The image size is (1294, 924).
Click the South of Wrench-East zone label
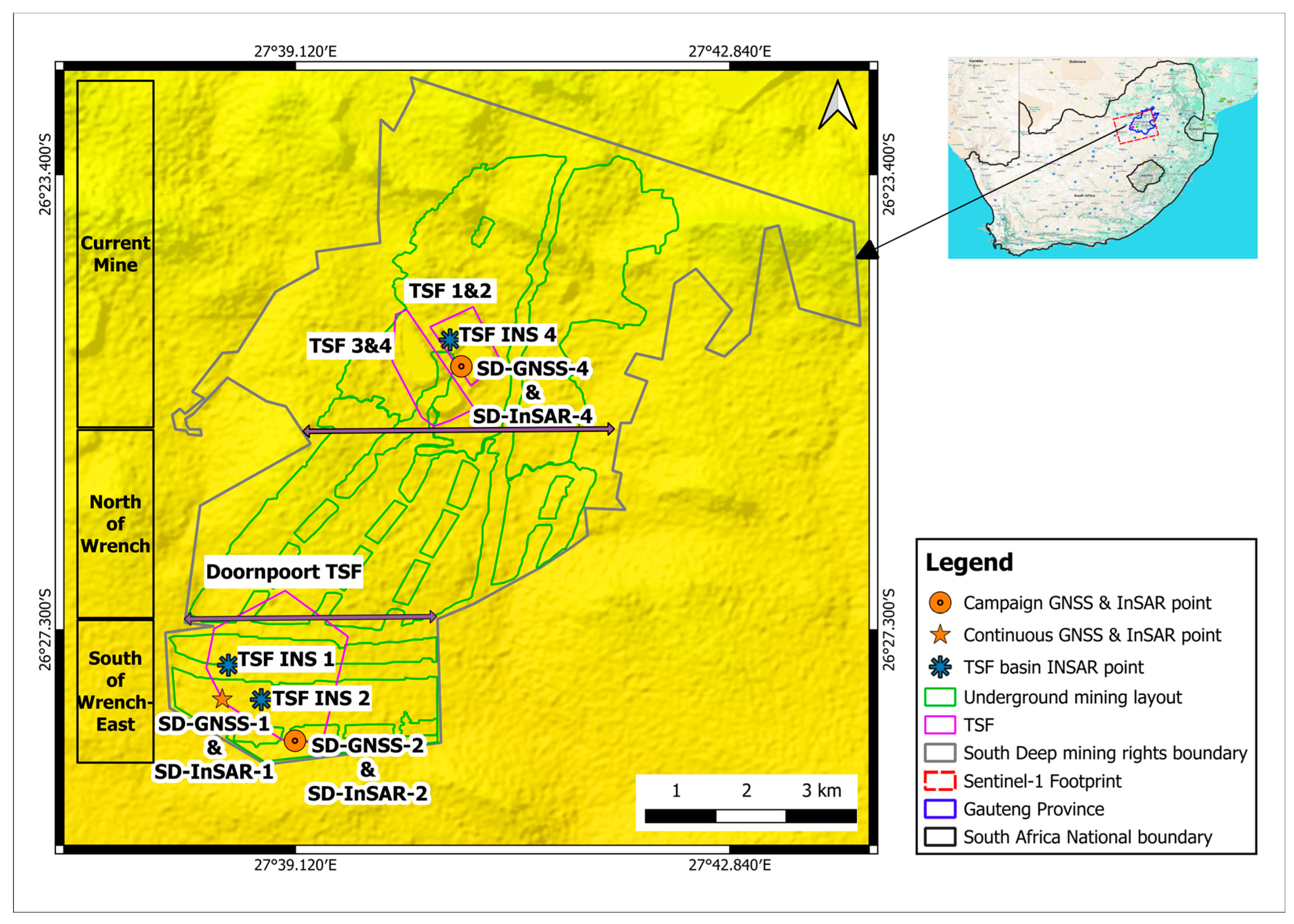(x=116, y=692)
